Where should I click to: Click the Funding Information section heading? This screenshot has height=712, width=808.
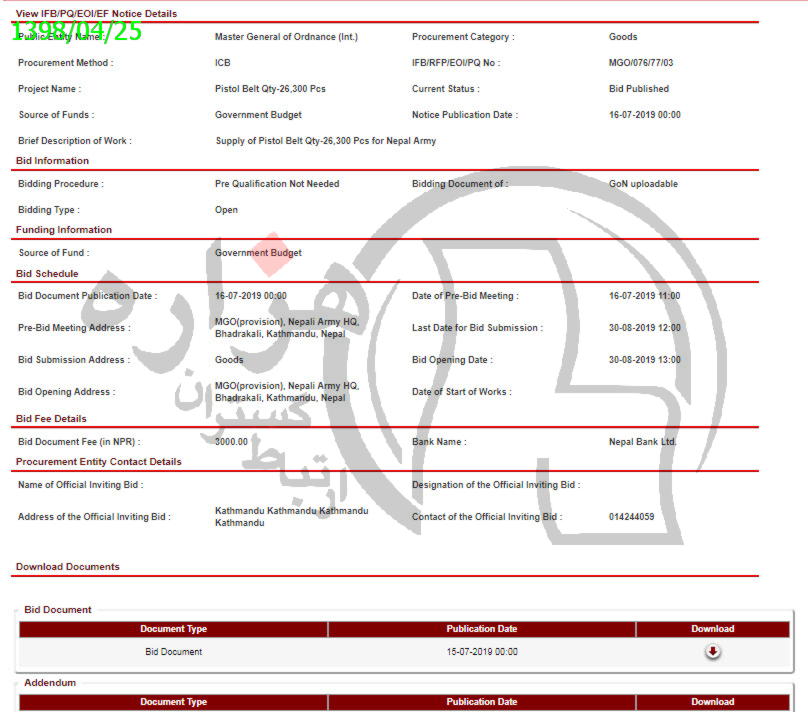(64, 230)
